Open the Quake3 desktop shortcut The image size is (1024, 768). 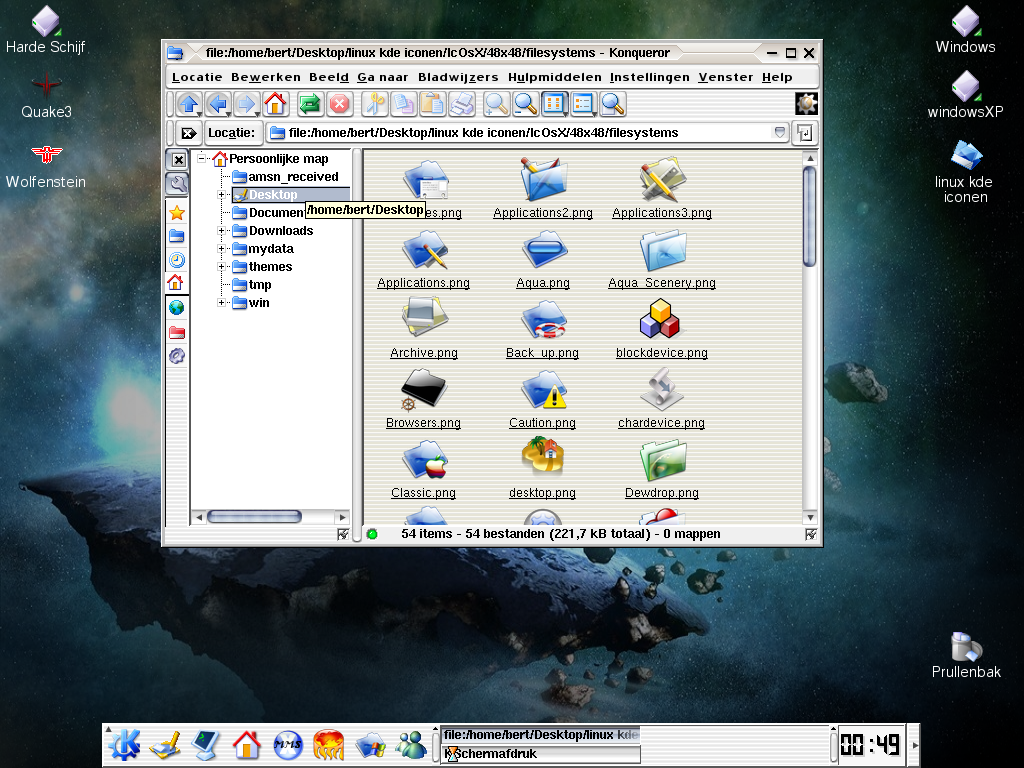point(46,96)
